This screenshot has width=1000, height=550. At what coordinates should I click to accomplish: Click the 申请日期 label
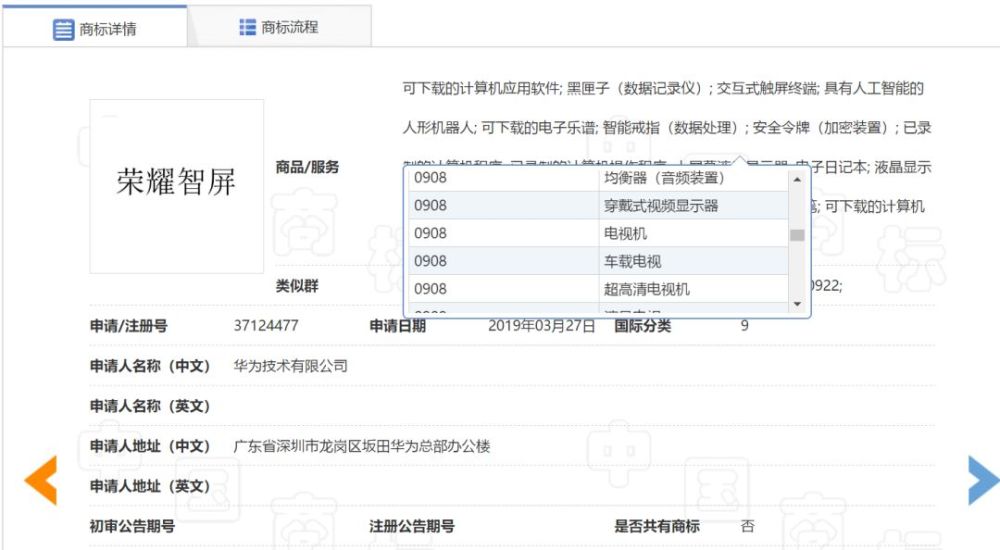397,326
